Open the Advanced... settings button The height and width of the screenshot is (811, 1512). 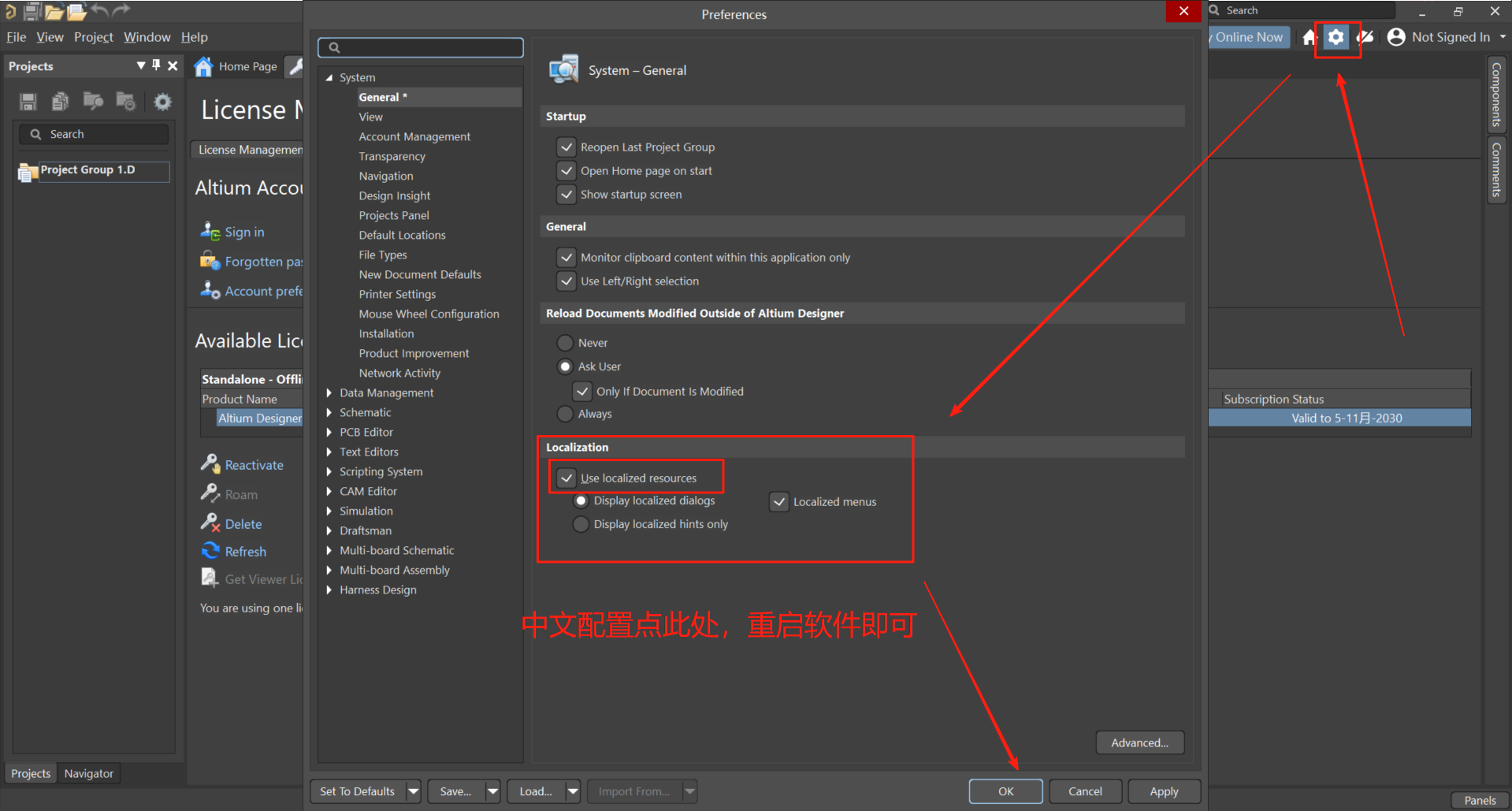1139,742
